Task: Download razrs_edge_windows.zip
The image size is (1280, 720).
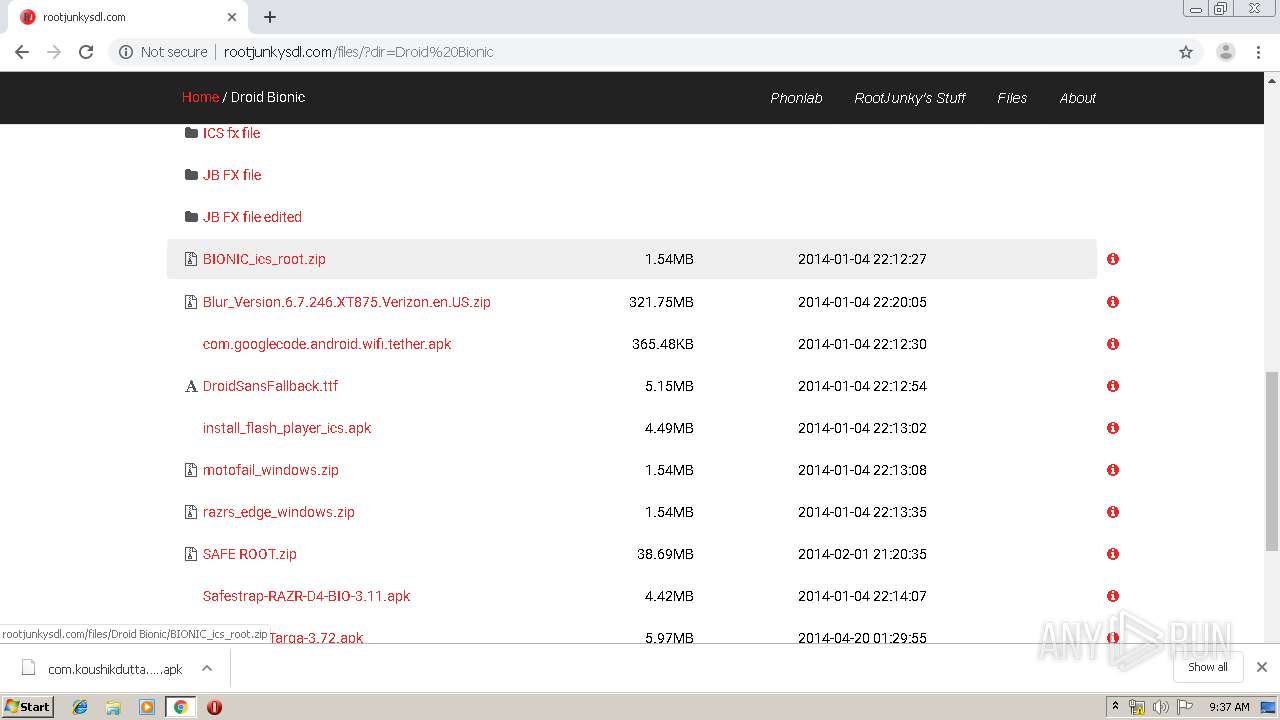Action: tap(279, 512)
